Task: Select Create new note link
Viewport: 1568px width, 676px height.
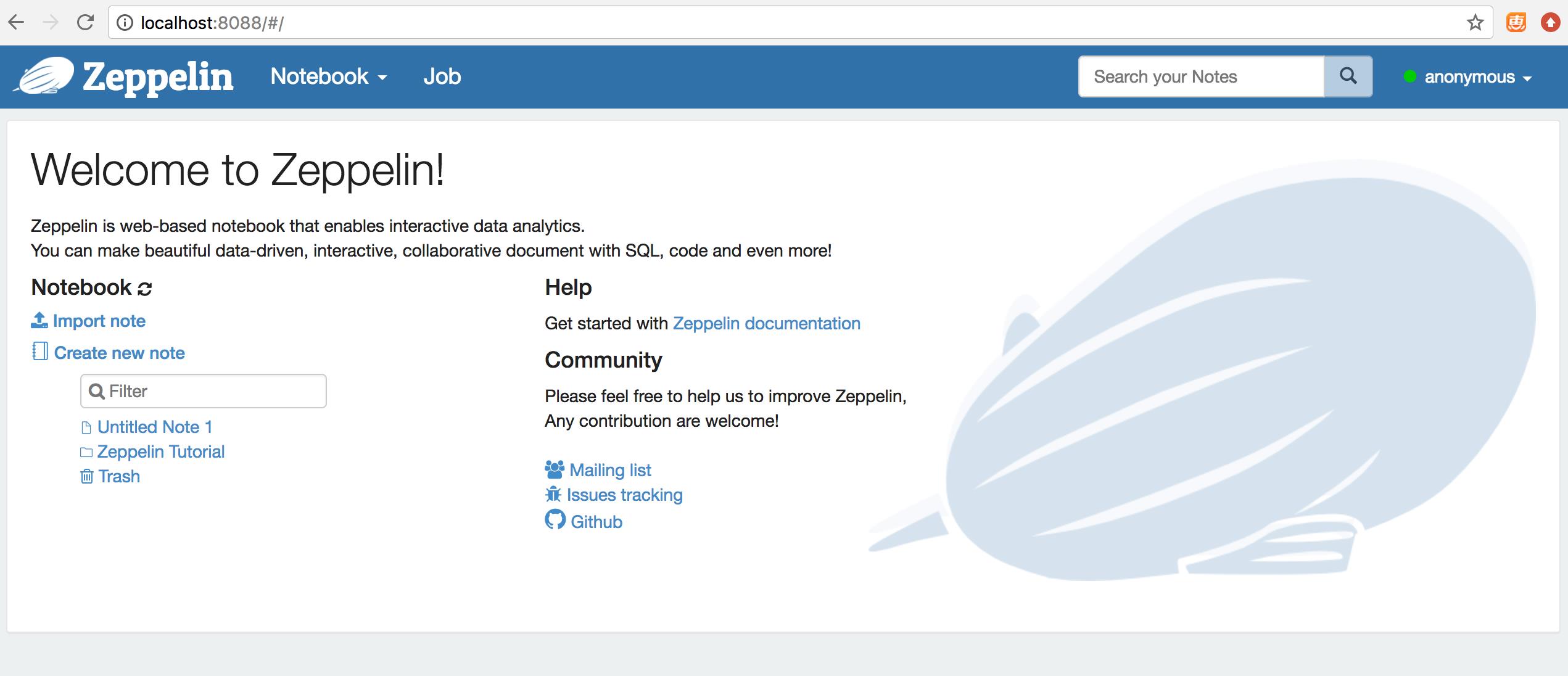Action: [120, 353]
